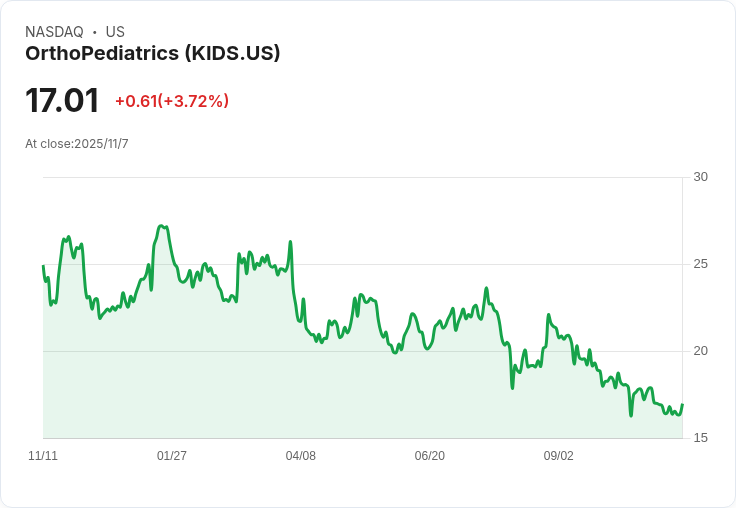Click the 15 price axis label
Screen dimensions: 736x508
tap(700, 438)
